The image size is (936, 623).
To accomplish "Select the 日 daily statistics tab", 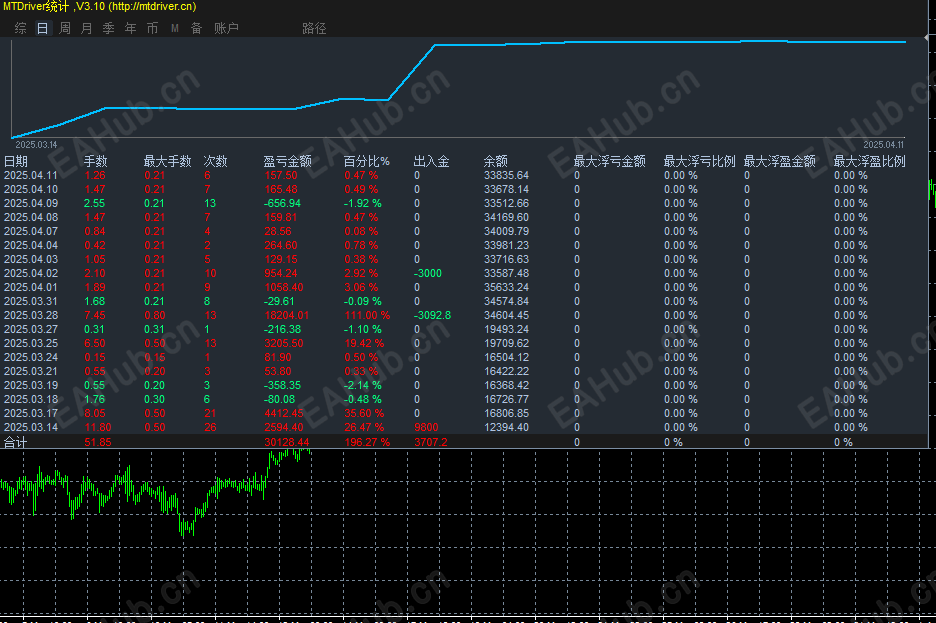I will point(42,28).
